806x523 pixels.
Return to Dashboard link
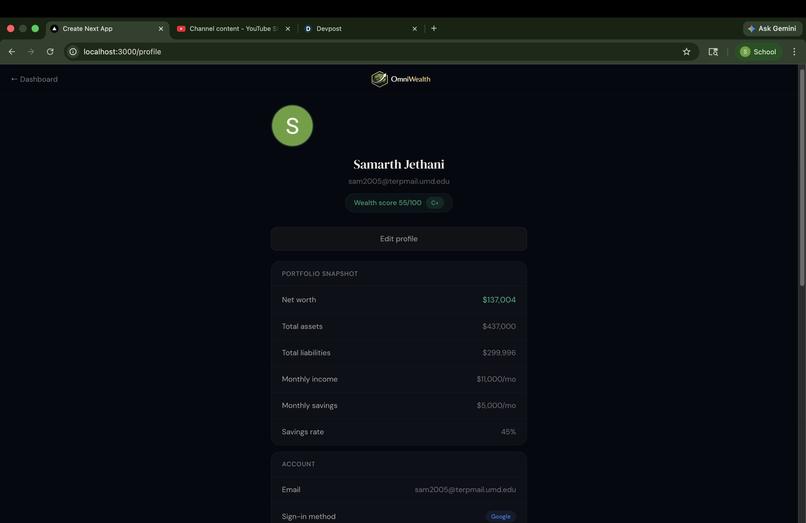click(34, 79)
